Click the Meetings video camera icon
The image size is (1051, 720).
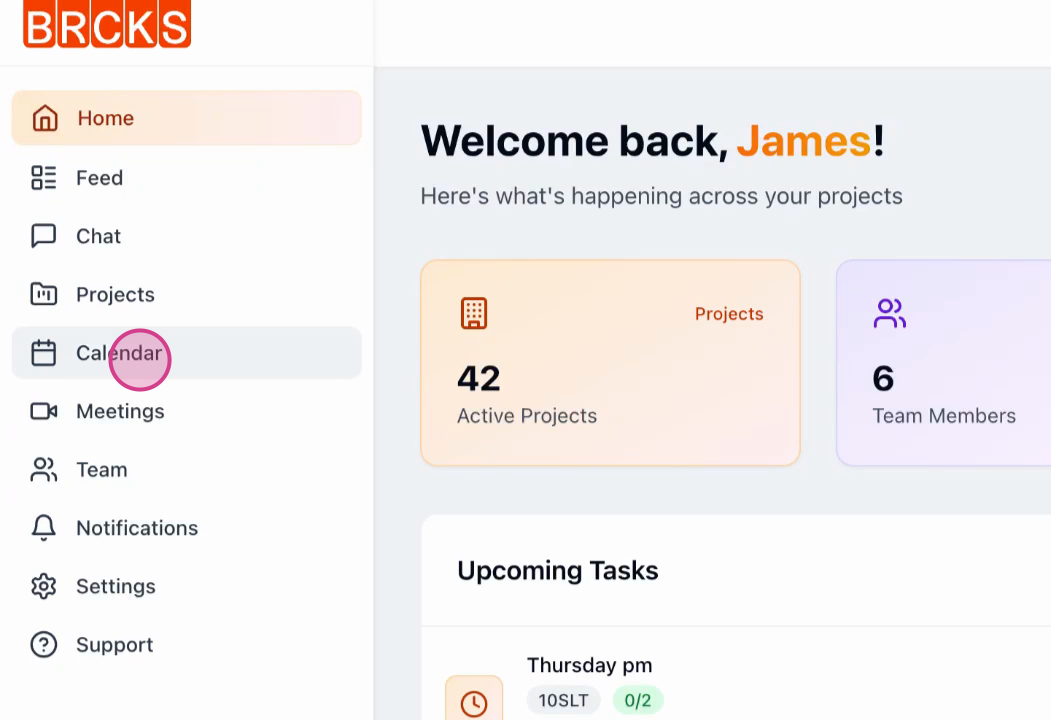click(x=44, y=411)
